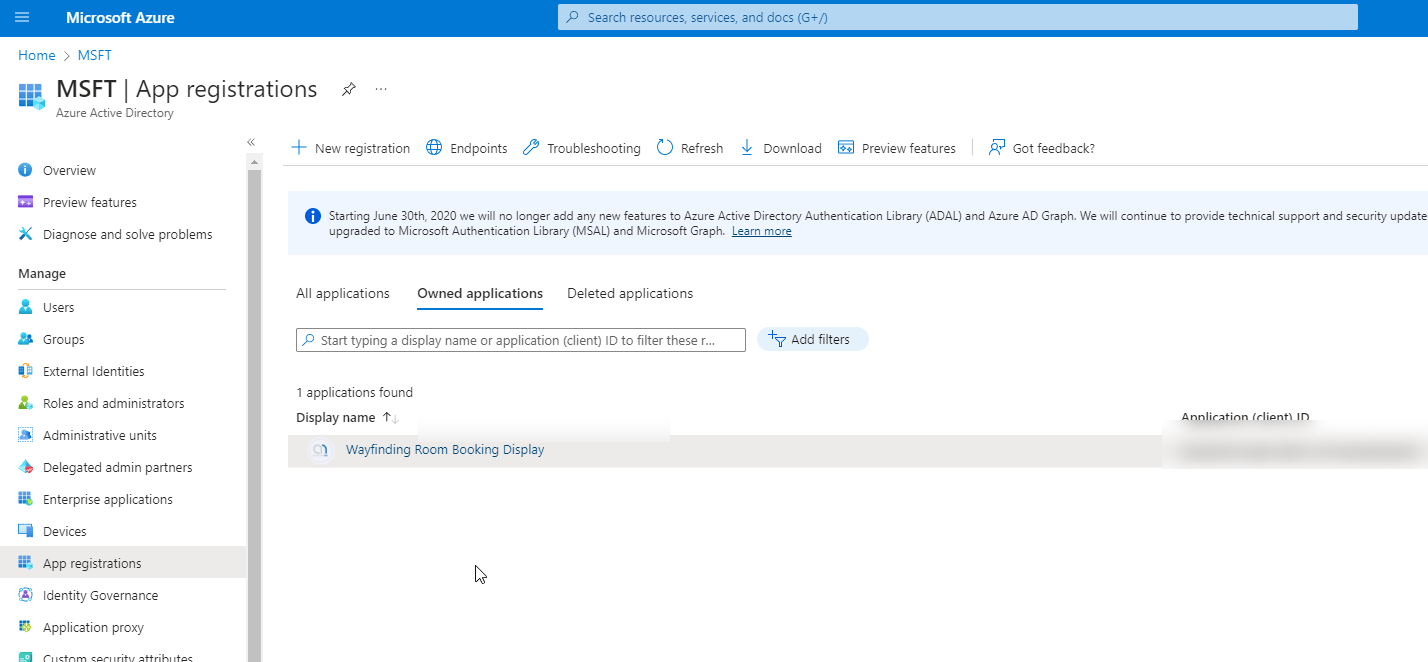The width and height of the screenshot is (1428, 662).
Task: Open the Azure portal hamburger menu
Action: pos(21,17)
